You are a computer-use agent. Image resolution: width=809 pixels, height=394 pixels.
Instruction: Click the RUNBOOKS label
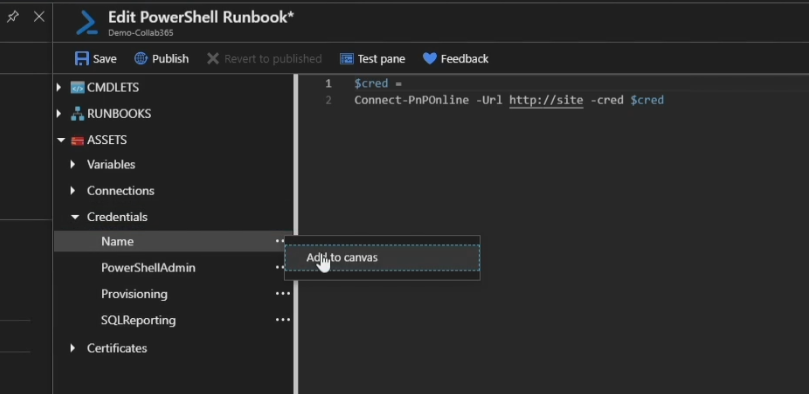(x=119, y=114)
